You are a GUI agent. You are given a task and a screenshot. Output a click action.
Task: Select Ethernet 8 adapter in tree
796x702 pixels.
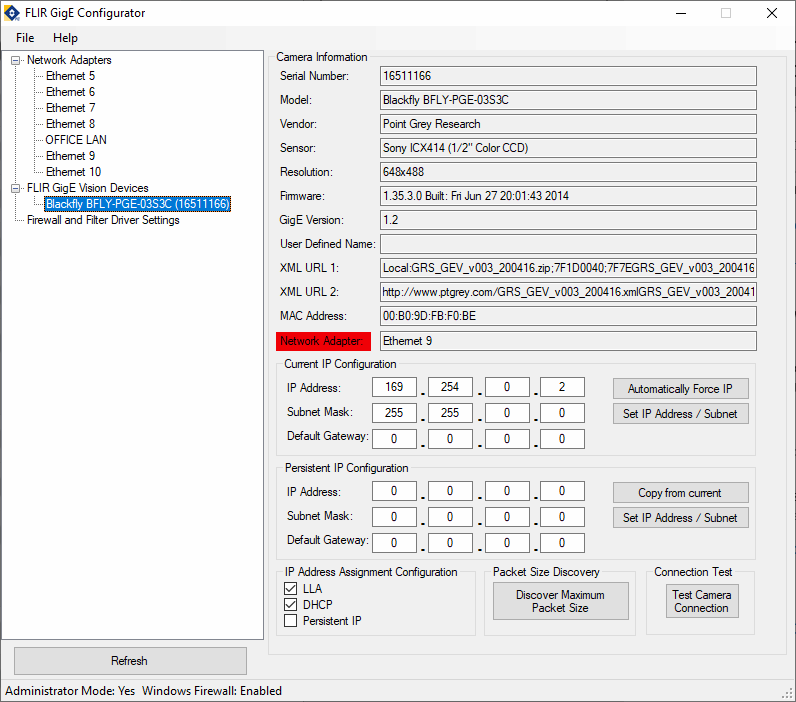pyautogui.click(x=70, y=124)
